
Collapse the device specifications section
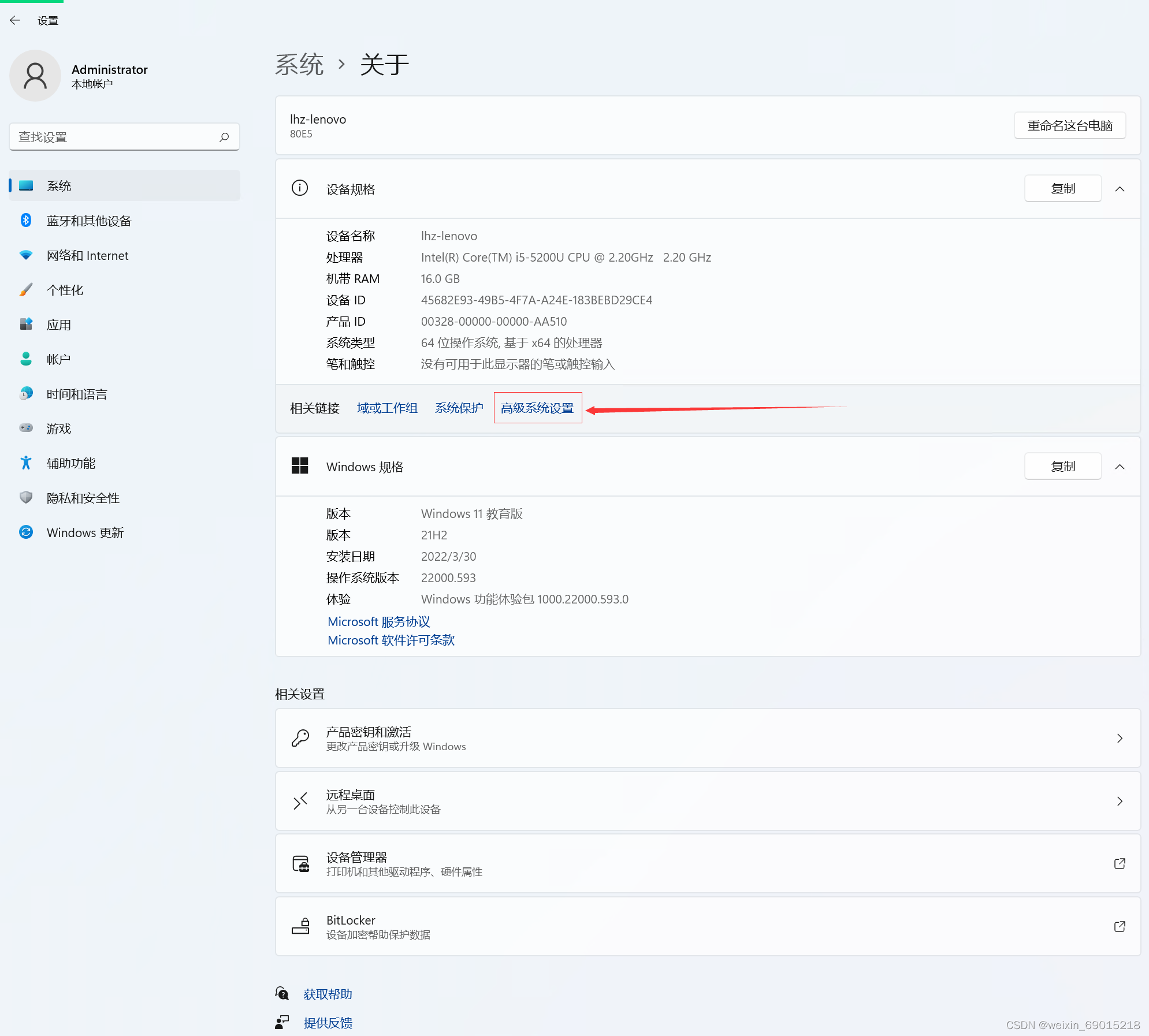(x=1119, y=189)
